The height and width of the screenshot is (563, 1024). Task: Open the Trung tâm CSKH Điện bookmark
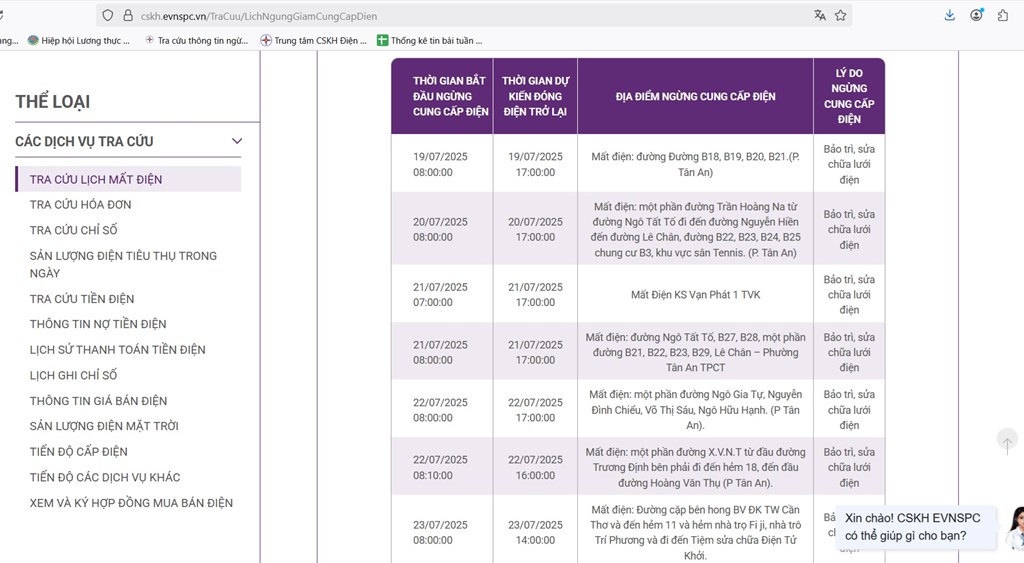pos(313,40)
